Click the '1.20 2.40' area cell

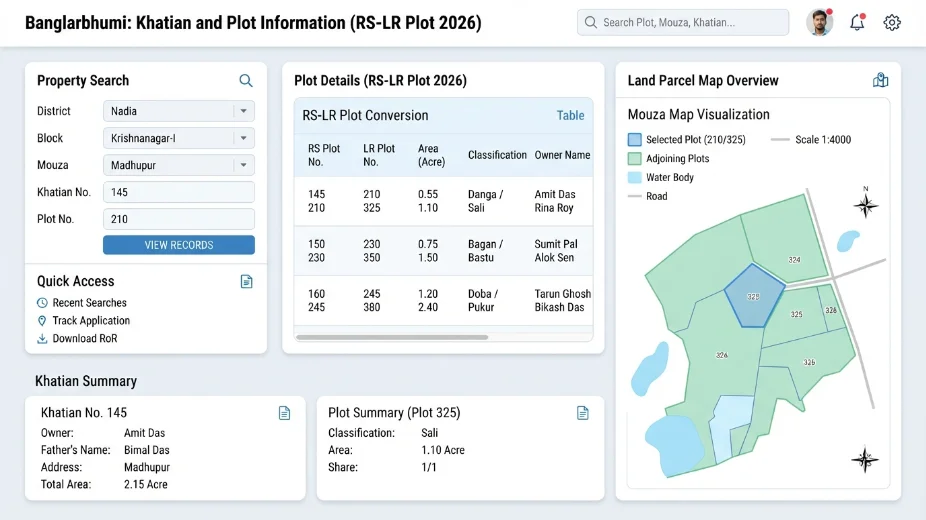coord(428,300)
